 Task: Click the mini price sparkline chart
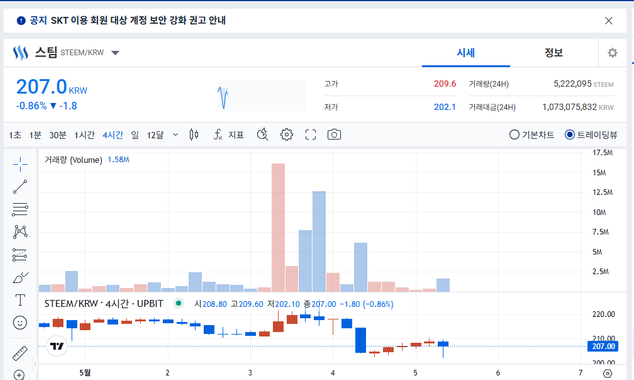pyautogui.click(x=262, y=95)
